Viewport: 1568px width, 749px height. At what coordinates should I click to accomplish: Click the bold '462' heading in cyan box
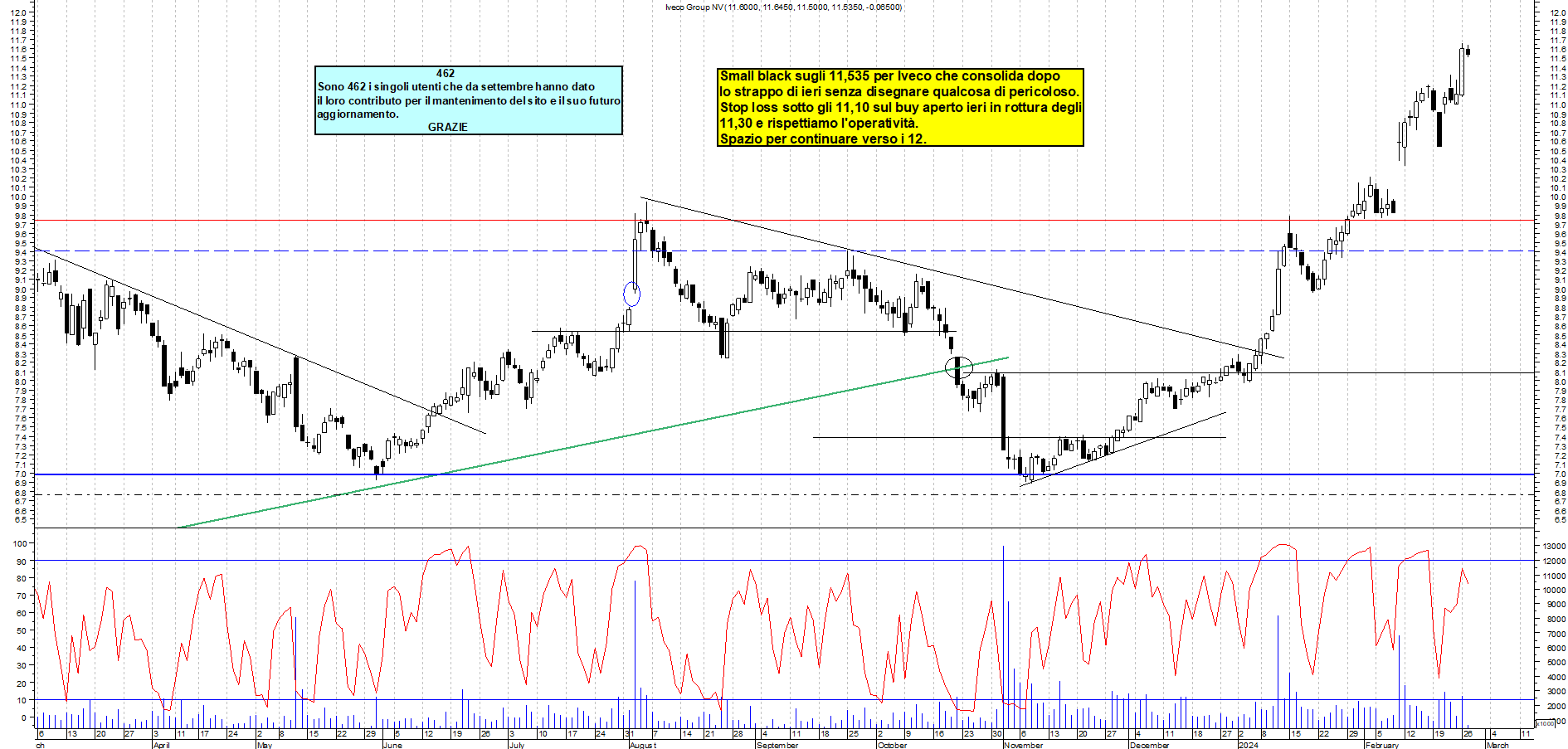tap(446, 74)
